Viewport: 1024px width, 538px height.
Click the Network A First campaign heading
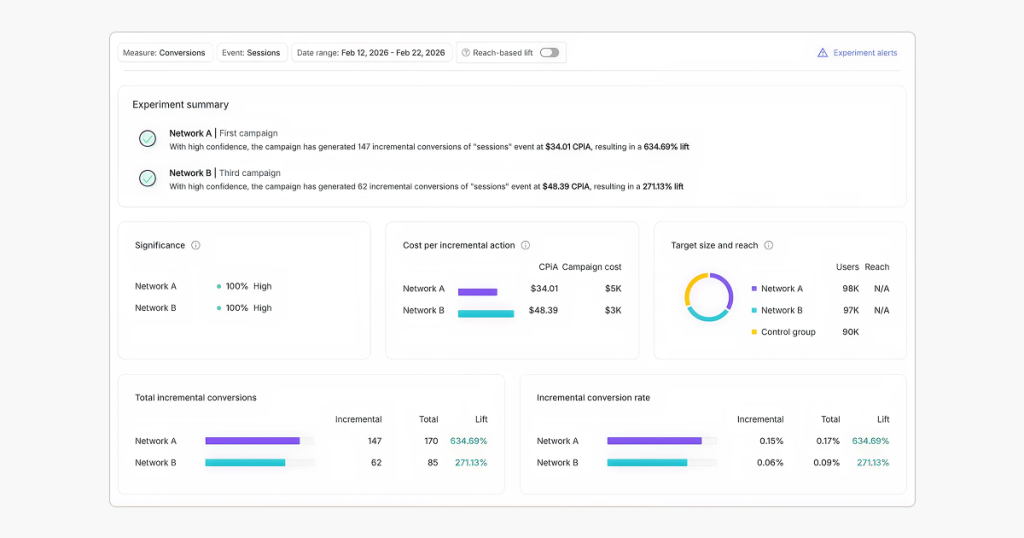[x=223, y=133]
